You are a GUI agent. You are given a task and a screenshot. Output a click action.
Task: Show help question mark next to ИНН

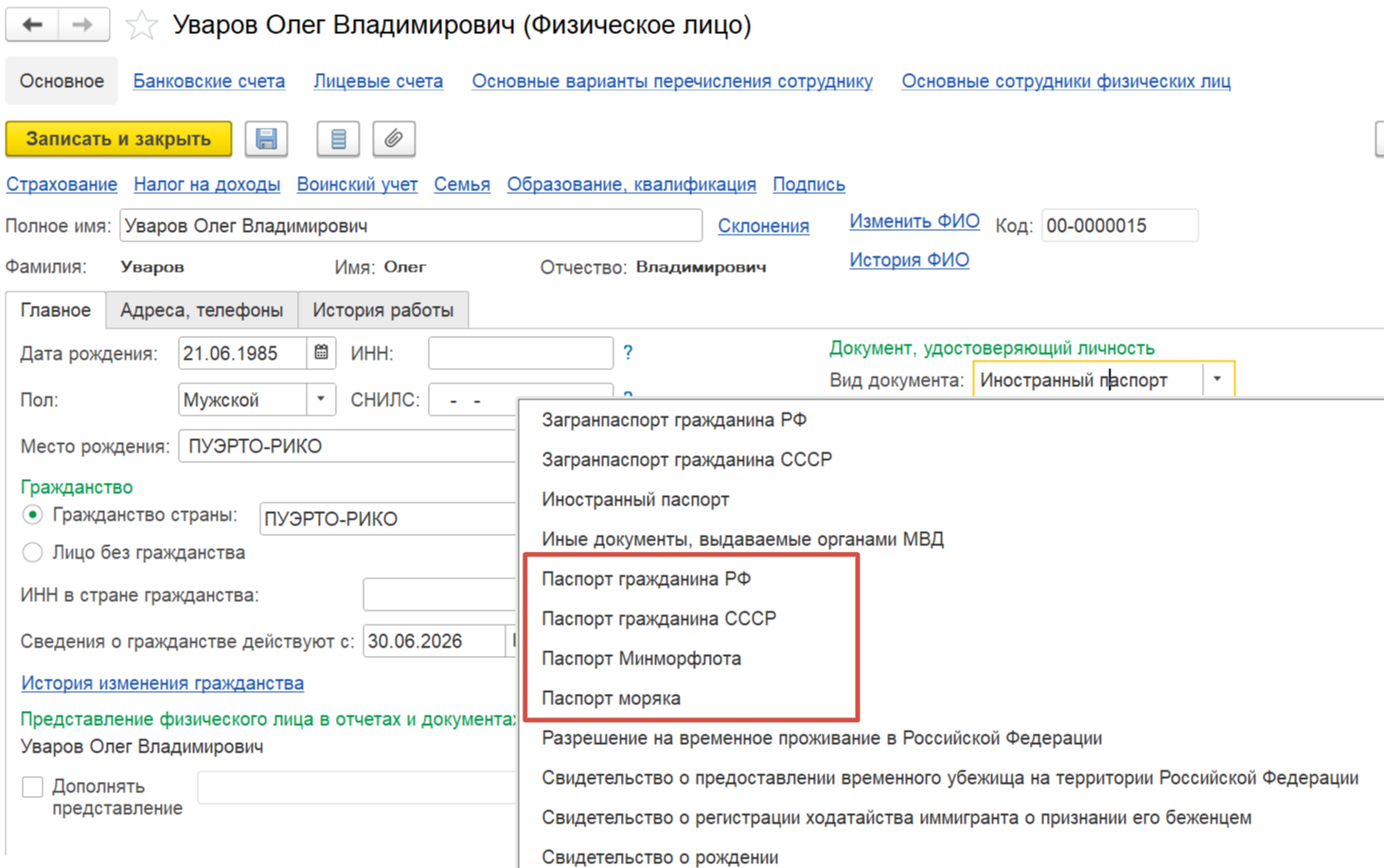pos(628,353)
